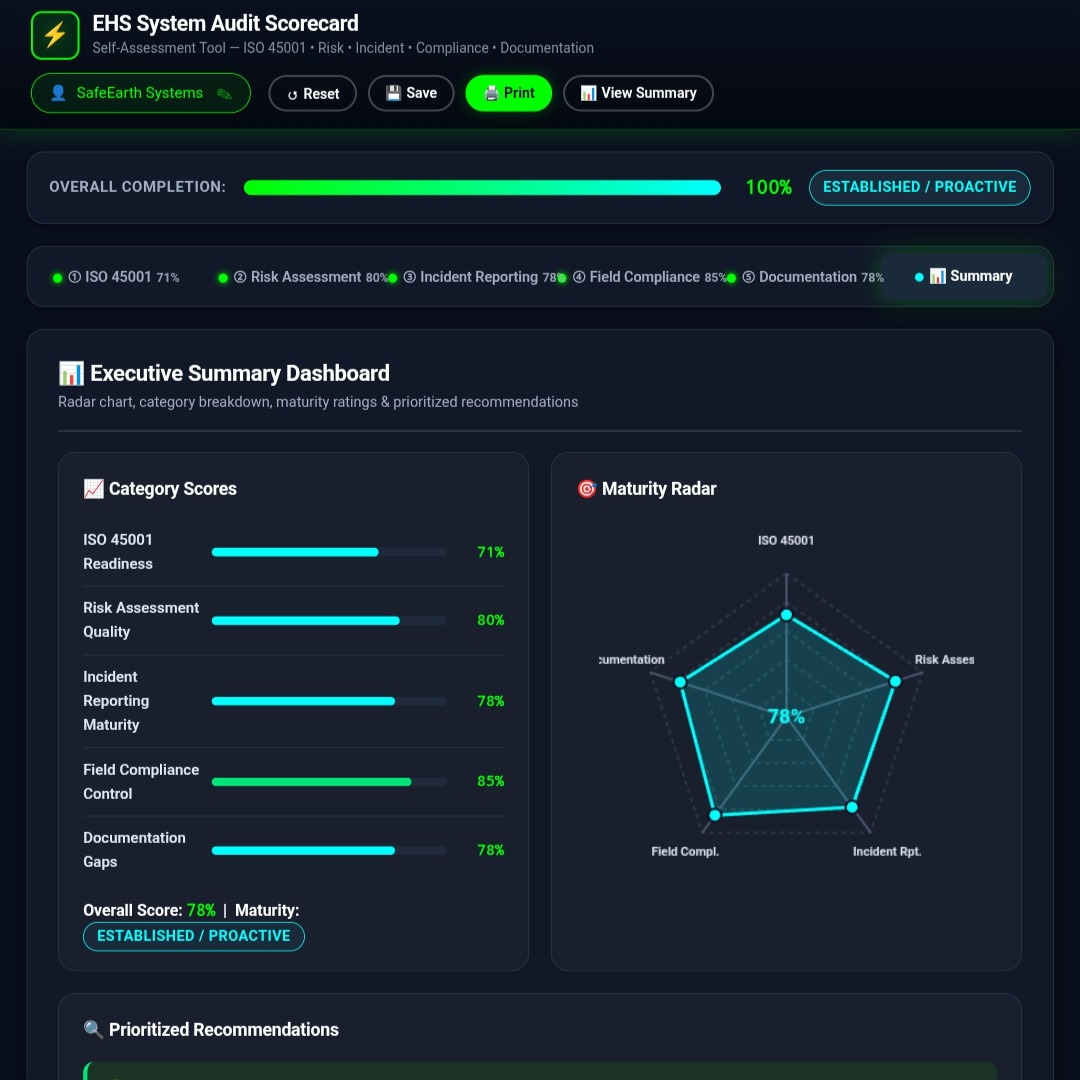Open View Summary
Viewport: 1080px width, 1080px height.
[638, 93]
